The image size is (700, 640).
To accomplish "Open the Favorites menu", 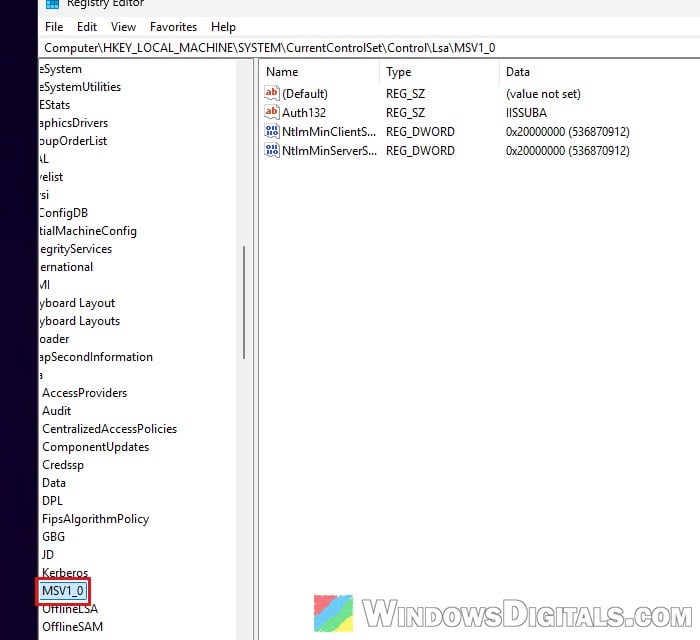I will pos(173,27).
